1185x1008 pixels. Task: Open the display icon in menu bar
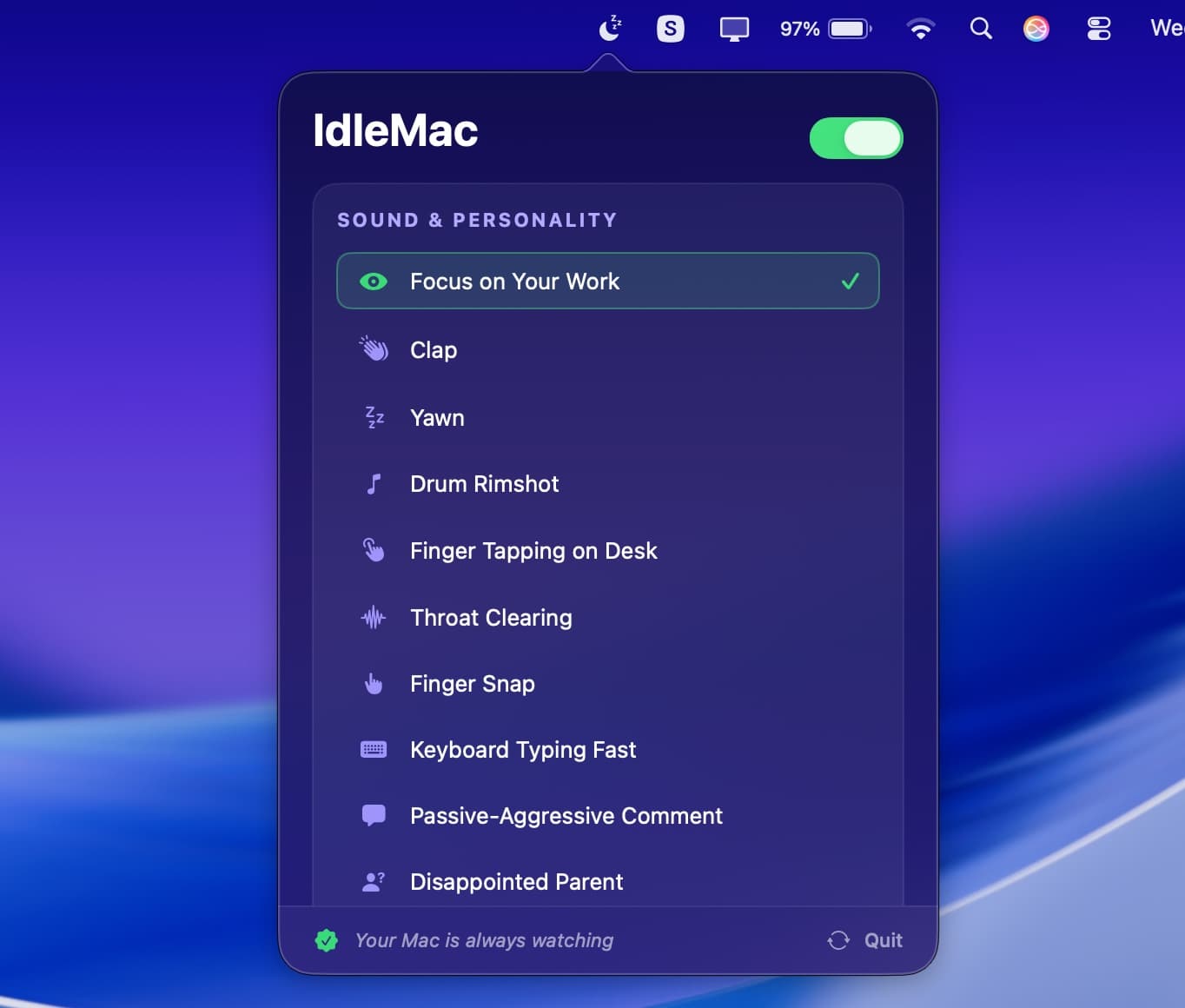point(734,29)
